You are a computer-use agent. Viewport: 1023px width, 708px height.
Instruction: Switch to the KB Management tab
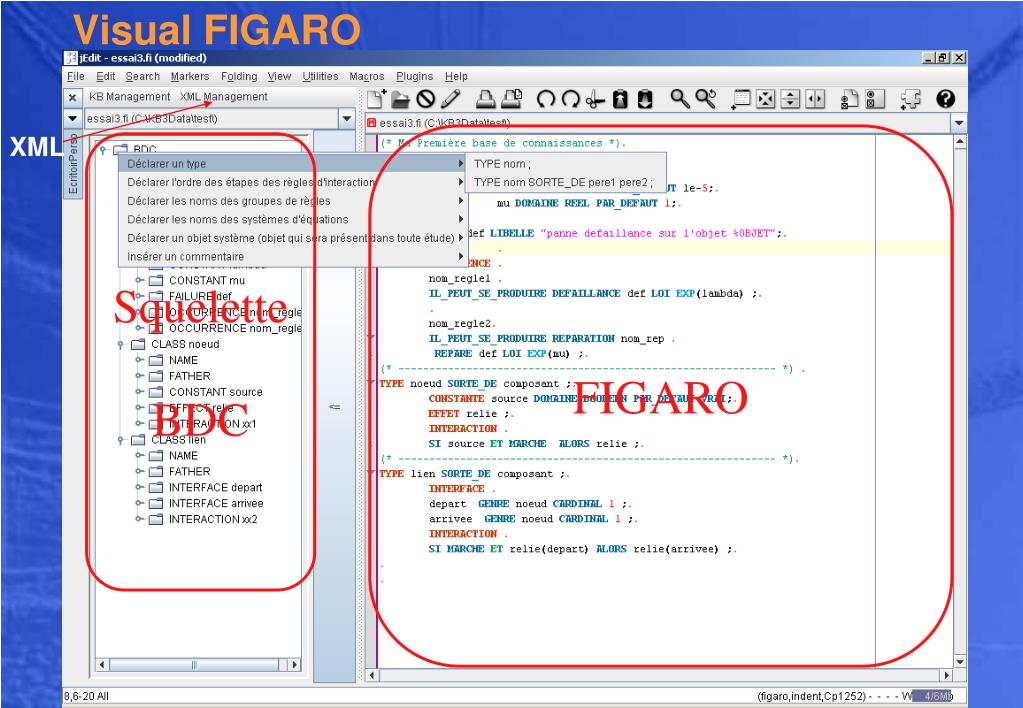tap(129, 97)
